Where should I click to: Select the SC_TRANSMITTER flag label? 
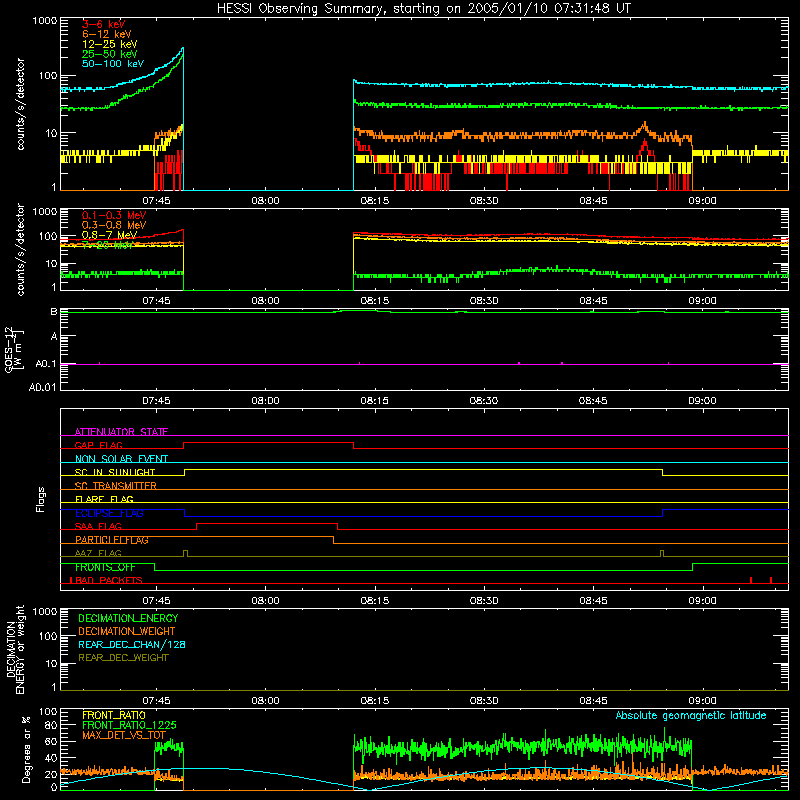click(115, 486)
